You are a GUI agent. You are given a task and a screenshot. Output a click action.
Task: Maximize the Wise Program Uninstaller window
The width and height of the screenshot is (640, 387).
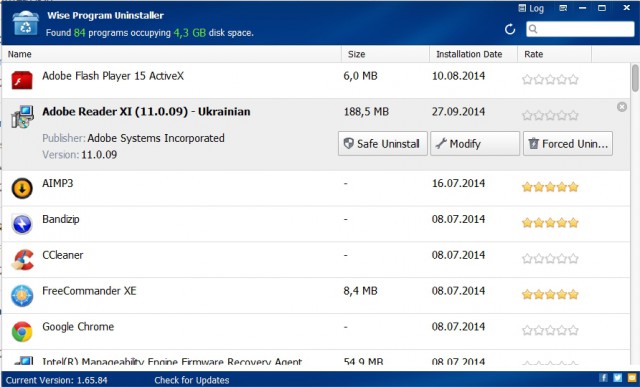(602, 8)
